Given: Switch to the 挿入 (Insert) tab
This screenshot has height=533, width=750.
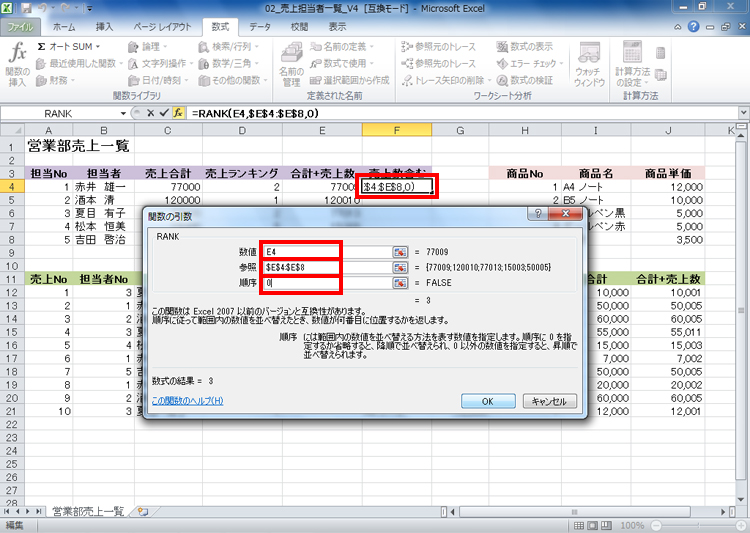Looking at the screenshot, I should tap(104, 27).
